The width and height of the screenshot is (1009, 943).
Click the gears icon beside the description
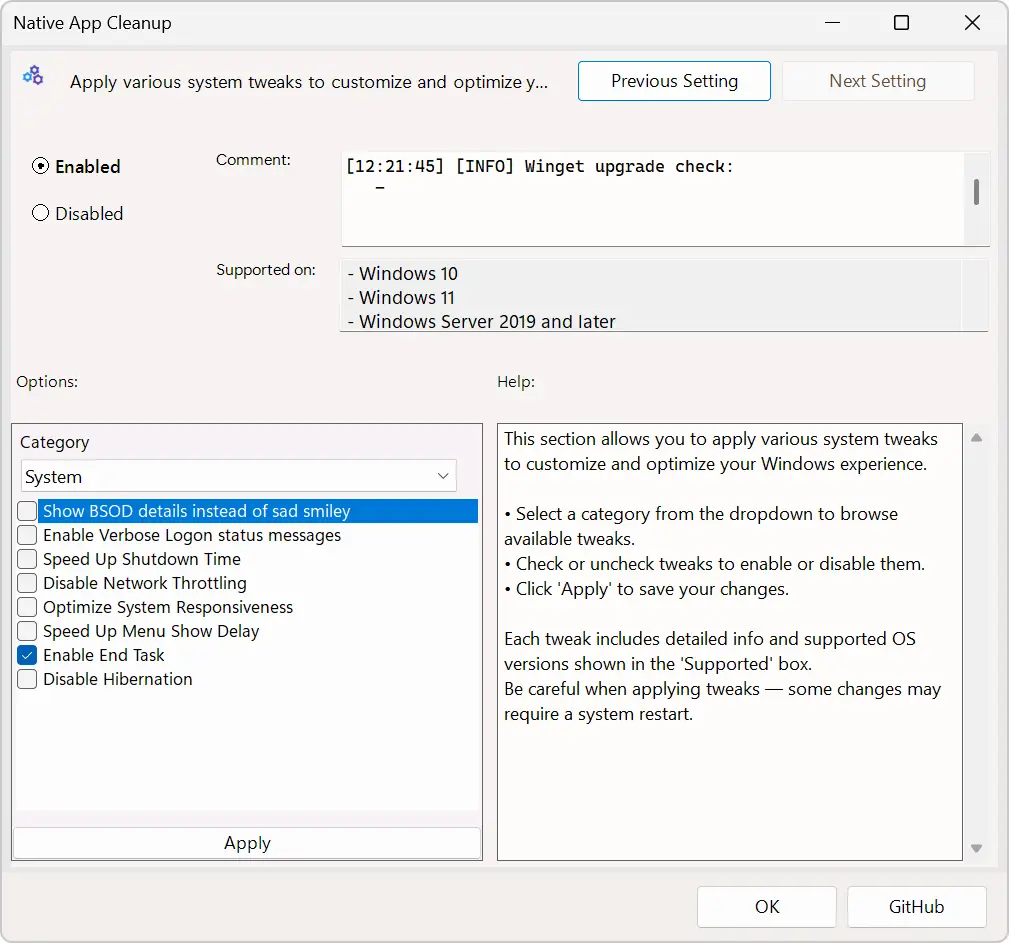(x=33, y=76)
